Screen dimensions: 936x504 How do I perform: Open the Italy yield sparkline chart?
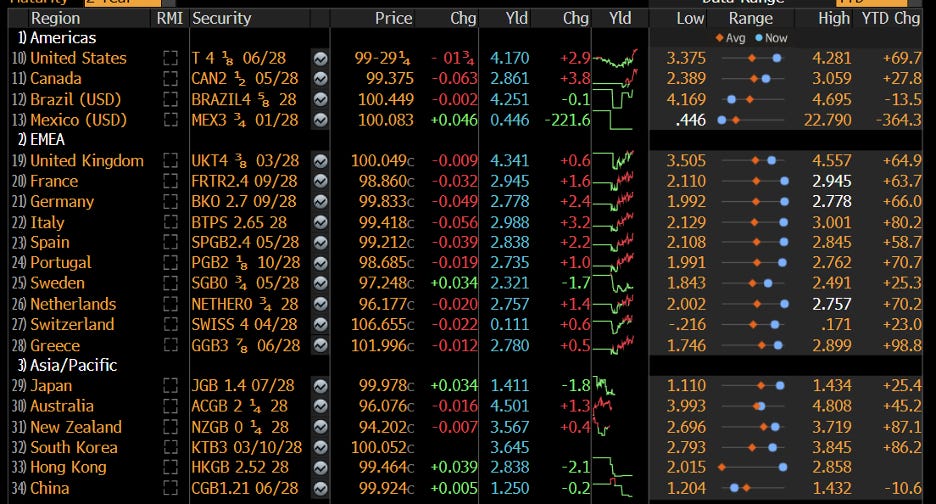(614, 223)
